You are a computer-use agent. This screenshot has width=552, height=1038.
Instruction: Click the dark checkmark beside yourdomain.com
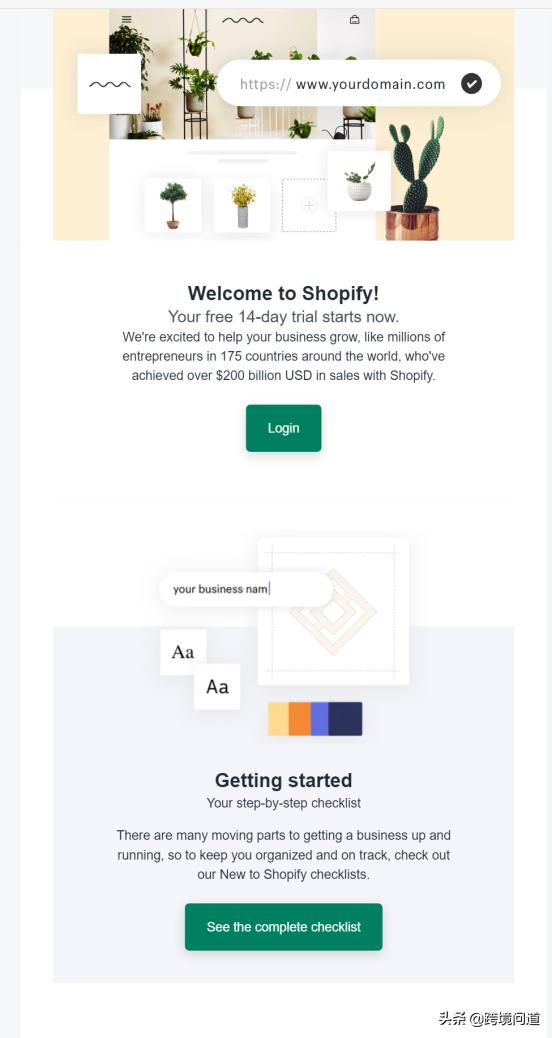[471, 83]
